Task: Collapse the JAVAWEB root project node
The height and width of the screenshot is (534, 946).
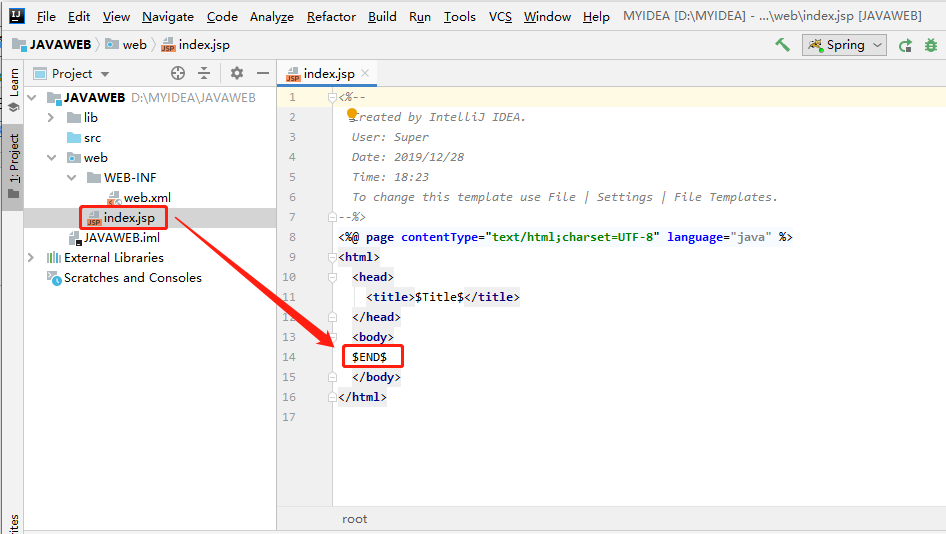Action: tap(33, 97)
